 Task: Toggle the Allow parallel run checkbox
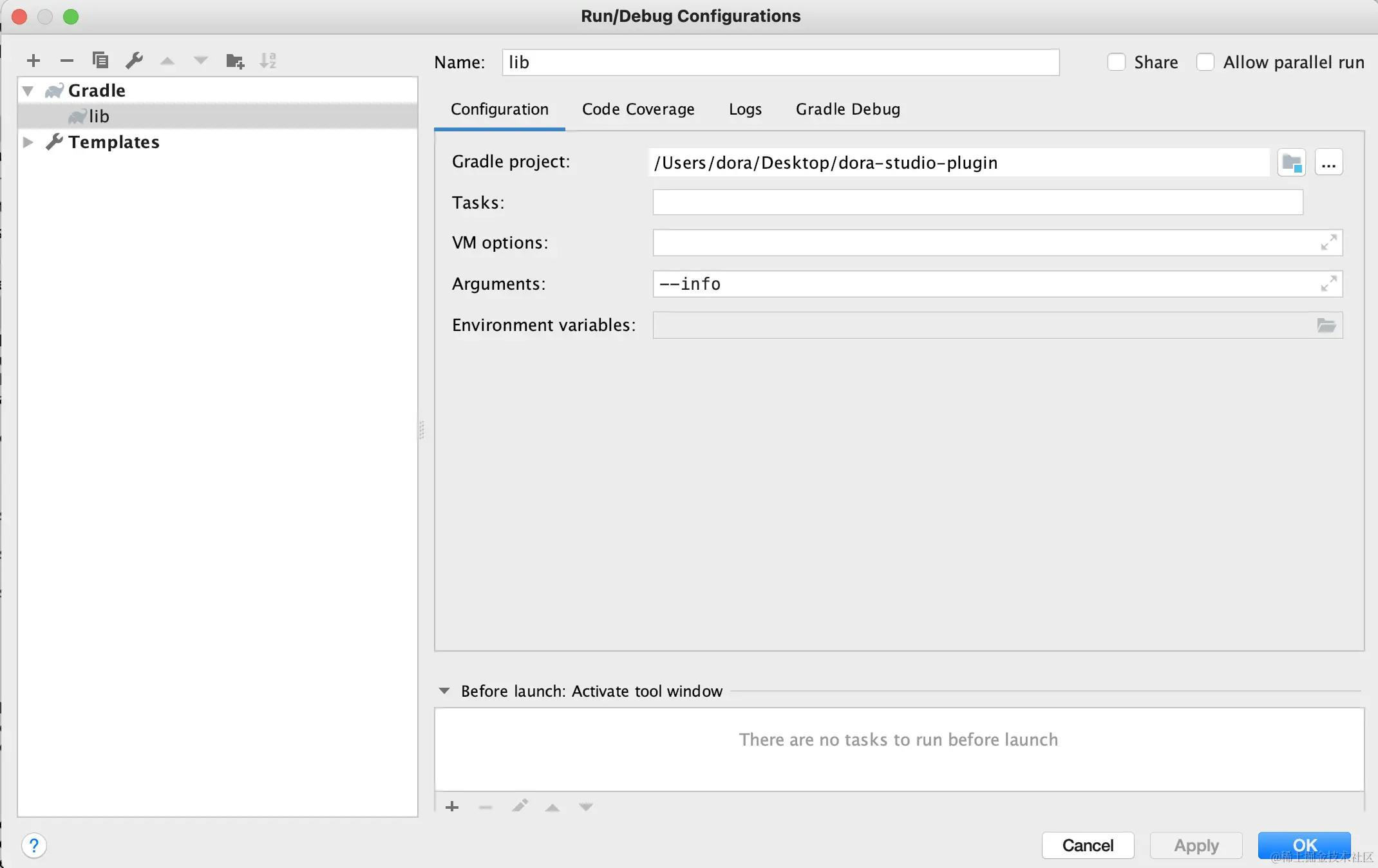pyautogui.click(x=1205, y=62)
